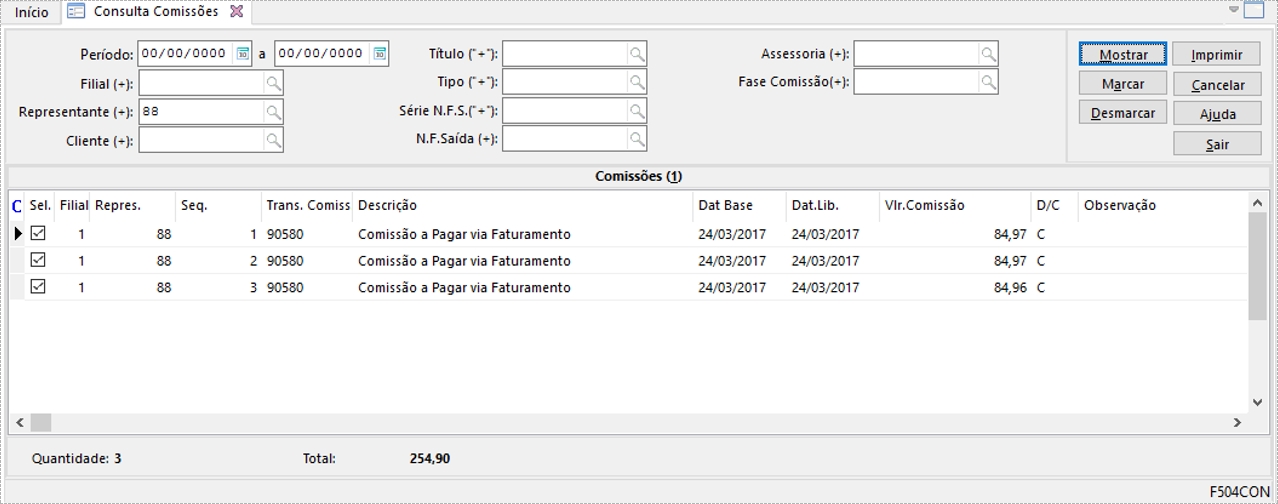Click the Comissões (1) section title

pos(638,177)
